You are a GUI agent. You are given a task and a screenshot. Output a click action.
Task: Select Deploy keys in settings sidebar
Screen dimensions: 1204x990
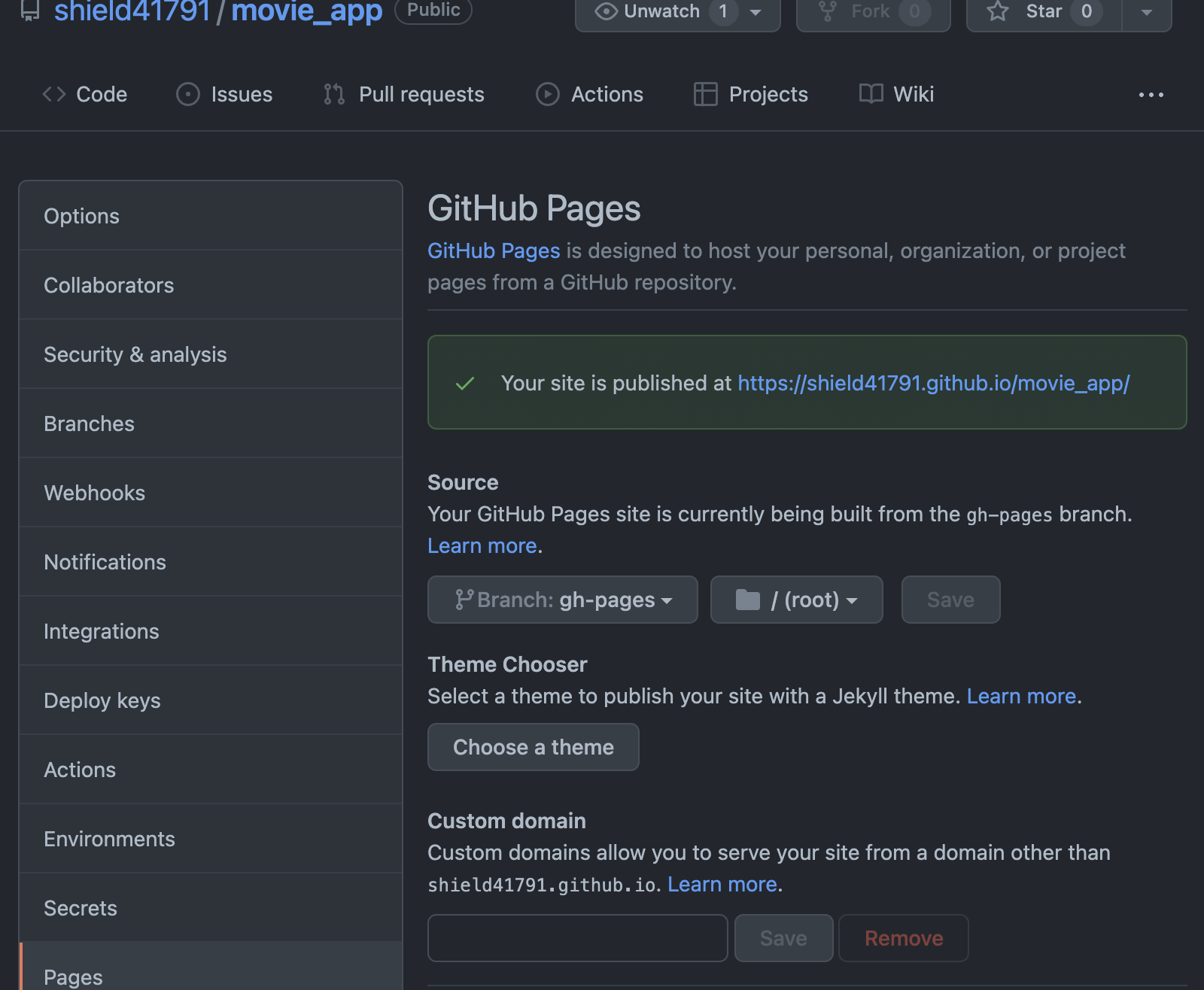pyautogui.click(x=211, y=700)
